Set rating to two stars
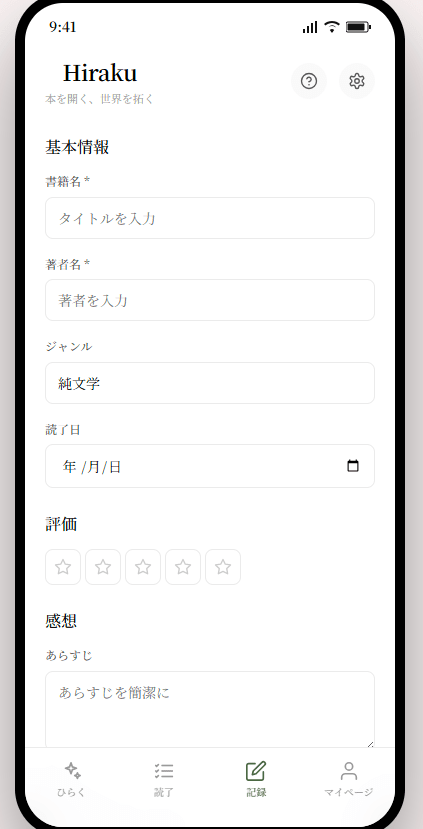The height and width of the screenshot is (829, 423). tap(103, 567)
